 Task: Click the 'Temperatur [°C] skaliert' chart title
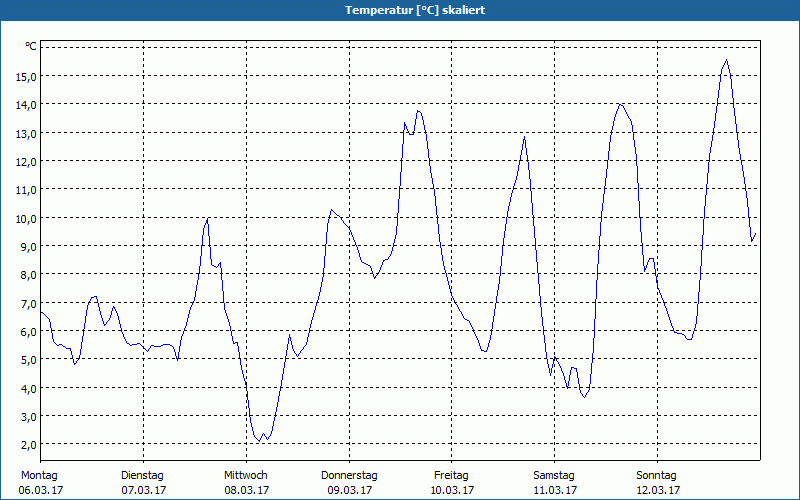[x=400, y=10]
